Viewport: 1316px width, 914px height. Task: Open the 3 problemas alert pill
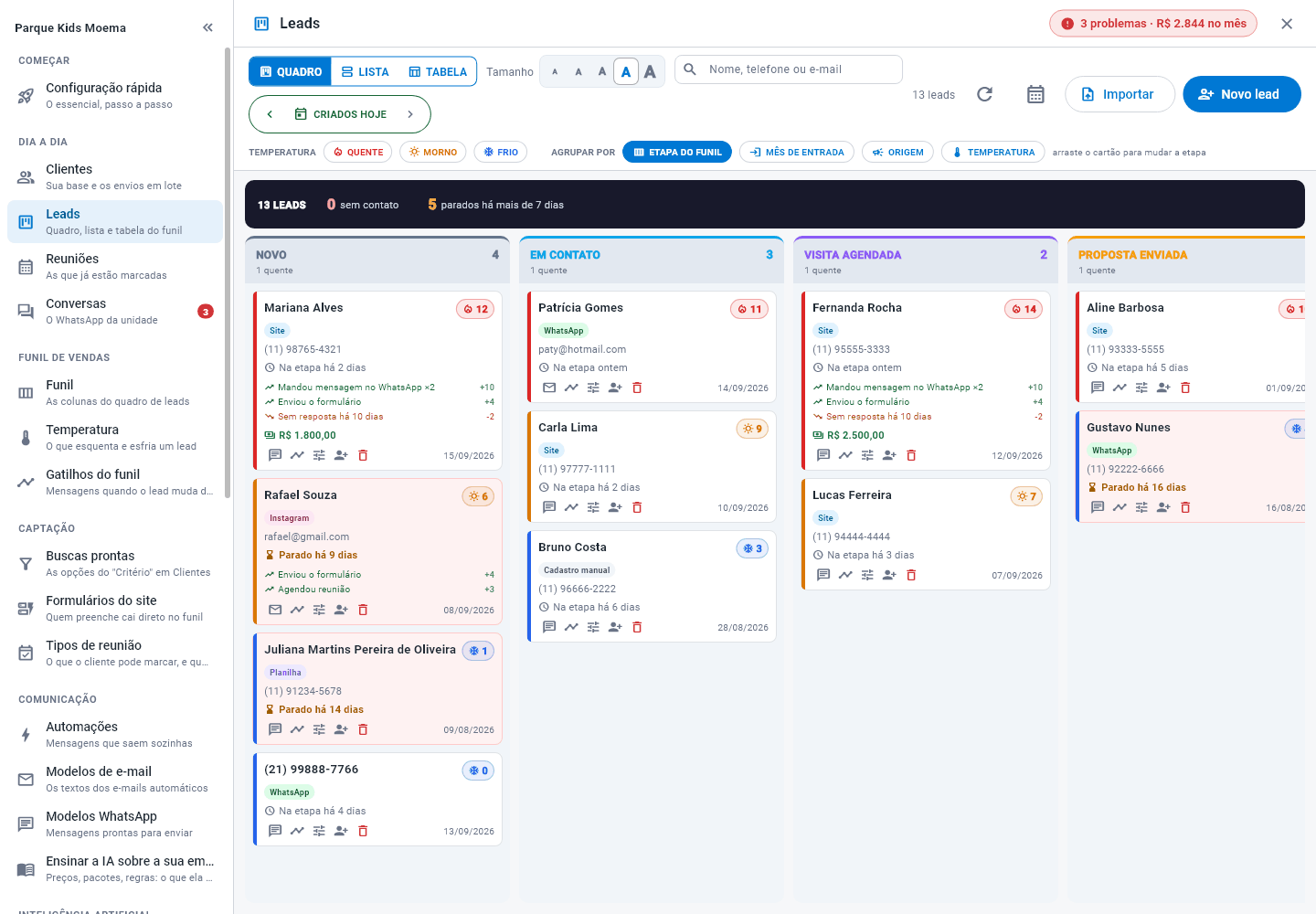1153,24
